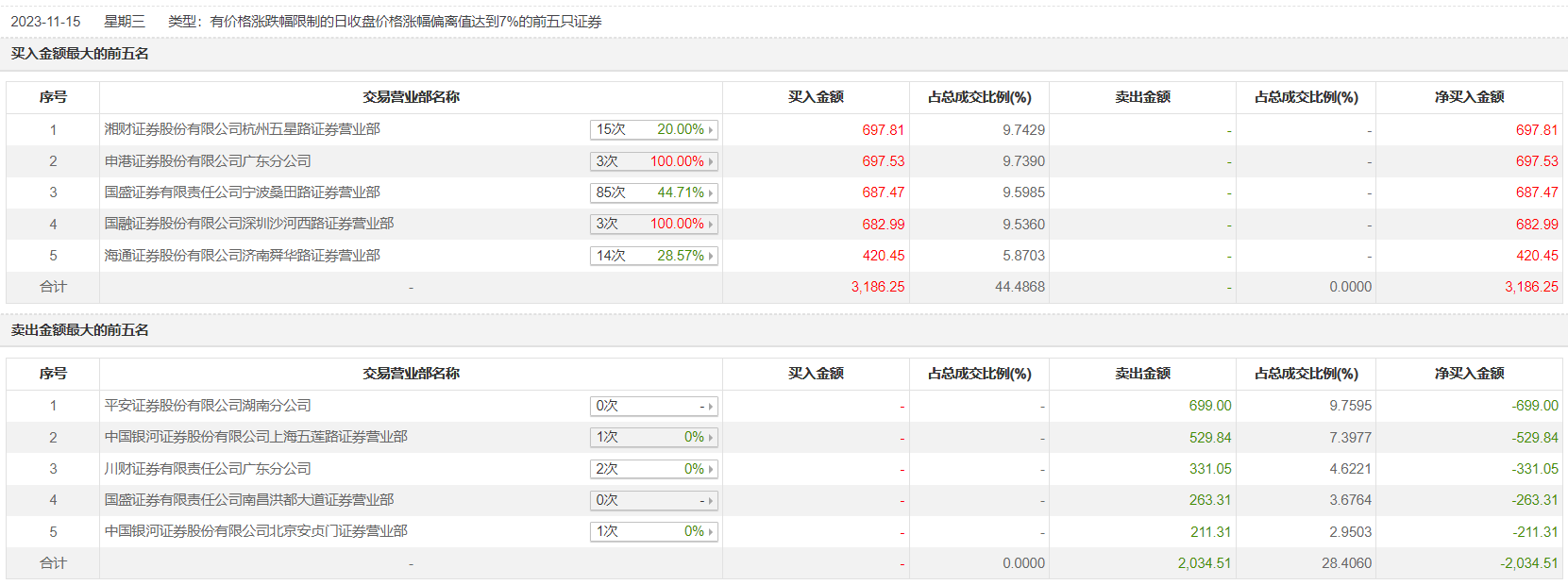
Task: Click 净买入金额 header in the top table
Action: [1469, 97]
